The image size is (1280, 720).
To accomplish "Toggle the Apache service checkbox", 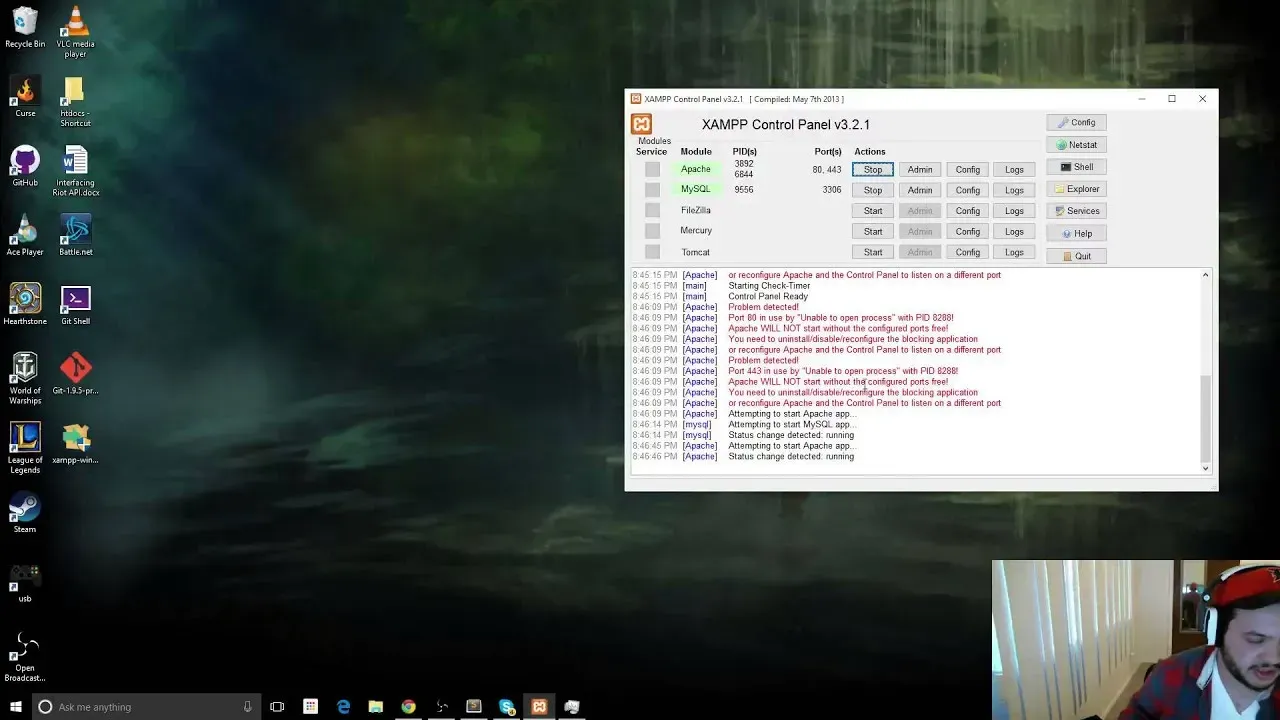I will [x=652, y=169].
